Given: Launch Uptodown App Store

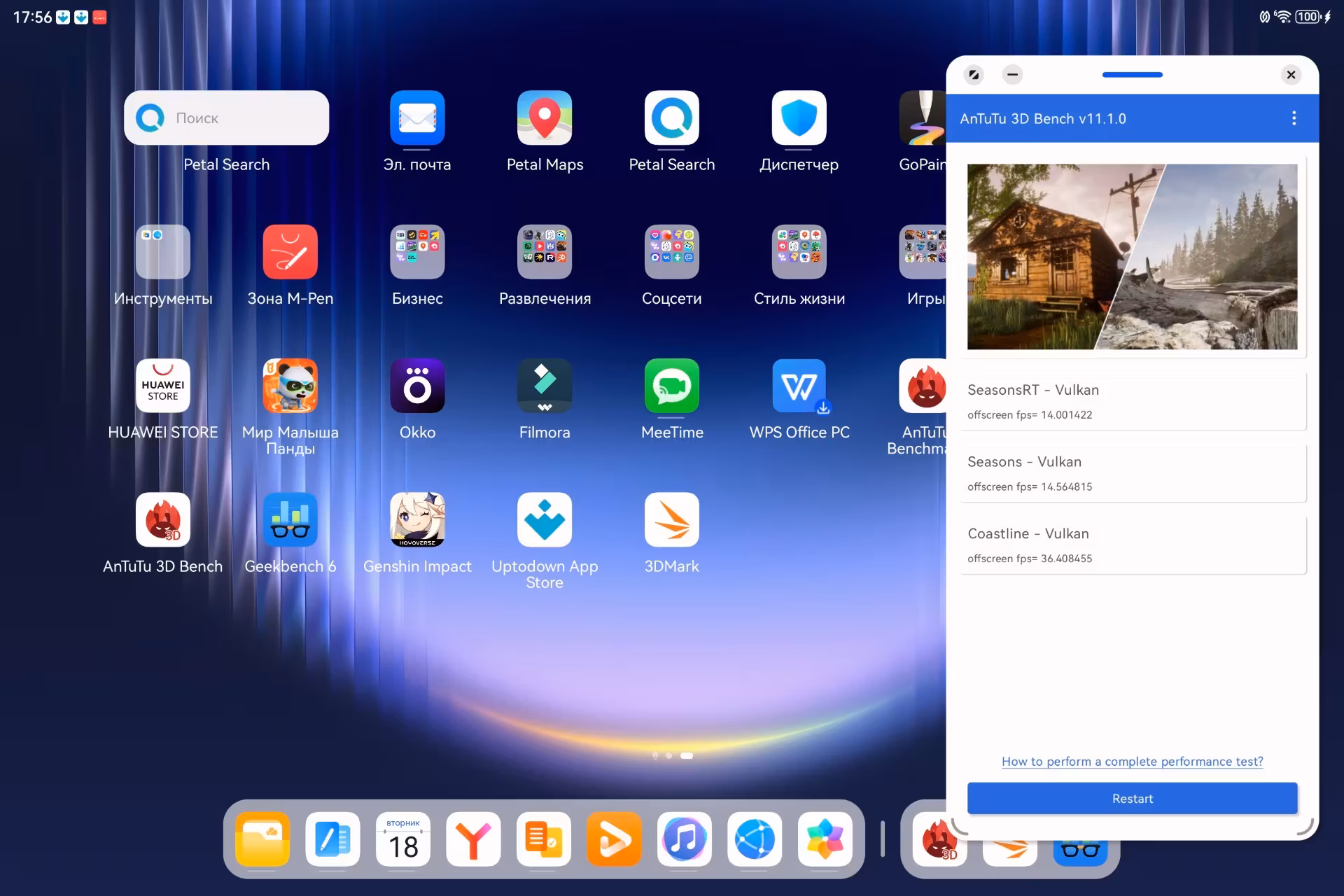Looking at the screenshot, I should click(x=545, y=520).
